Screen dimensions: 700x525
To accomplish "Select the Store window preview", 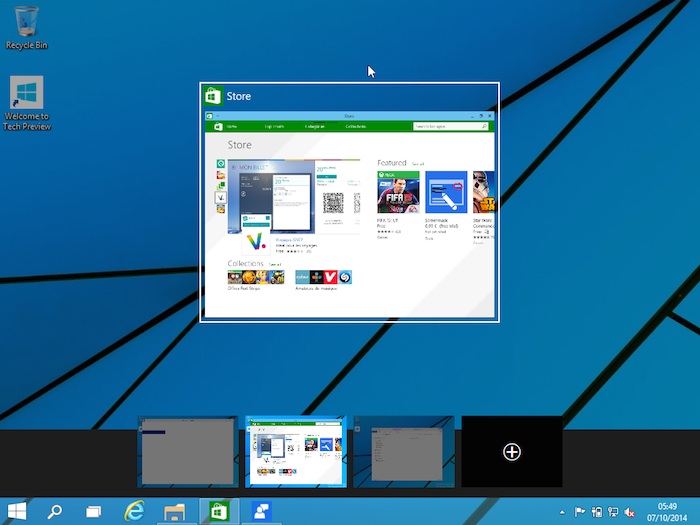I will [349, 212].
